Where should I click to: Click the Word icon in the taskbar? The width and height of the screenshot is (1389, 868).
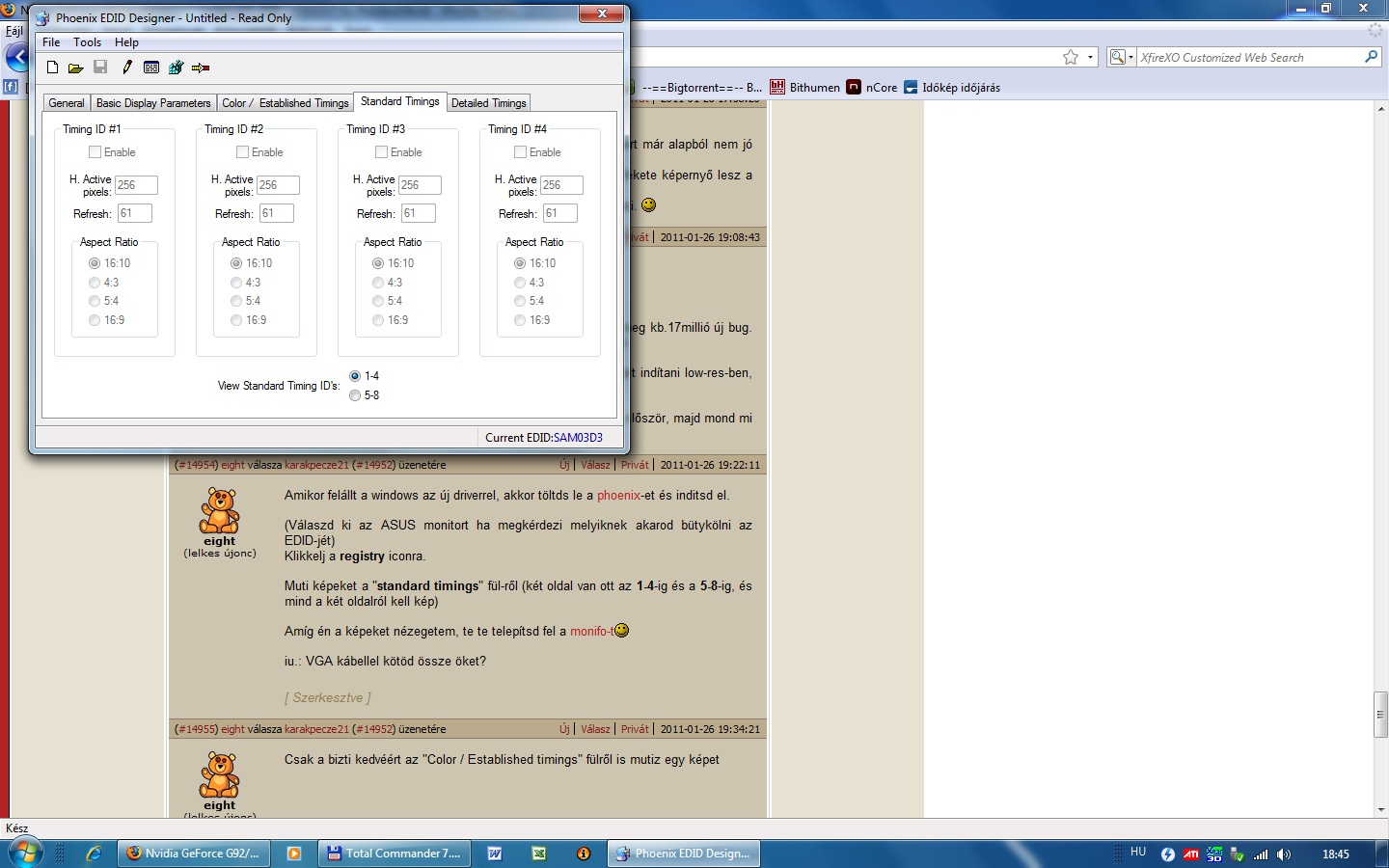[x=494, y=854]
